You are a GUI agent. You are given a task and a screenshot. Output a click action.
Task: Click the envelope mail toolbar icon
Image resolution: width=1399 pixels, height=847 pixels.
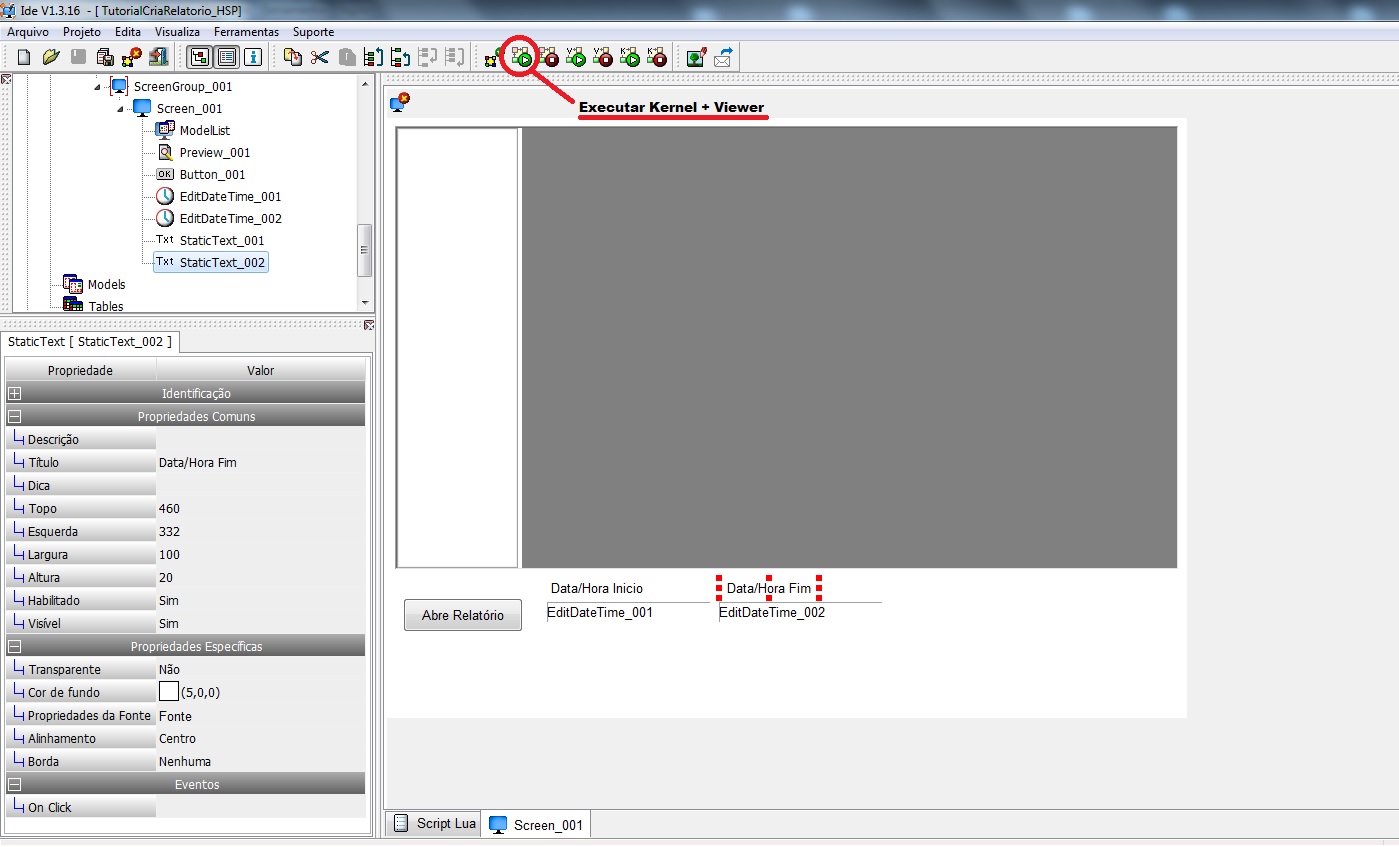(x=723, y=57)
